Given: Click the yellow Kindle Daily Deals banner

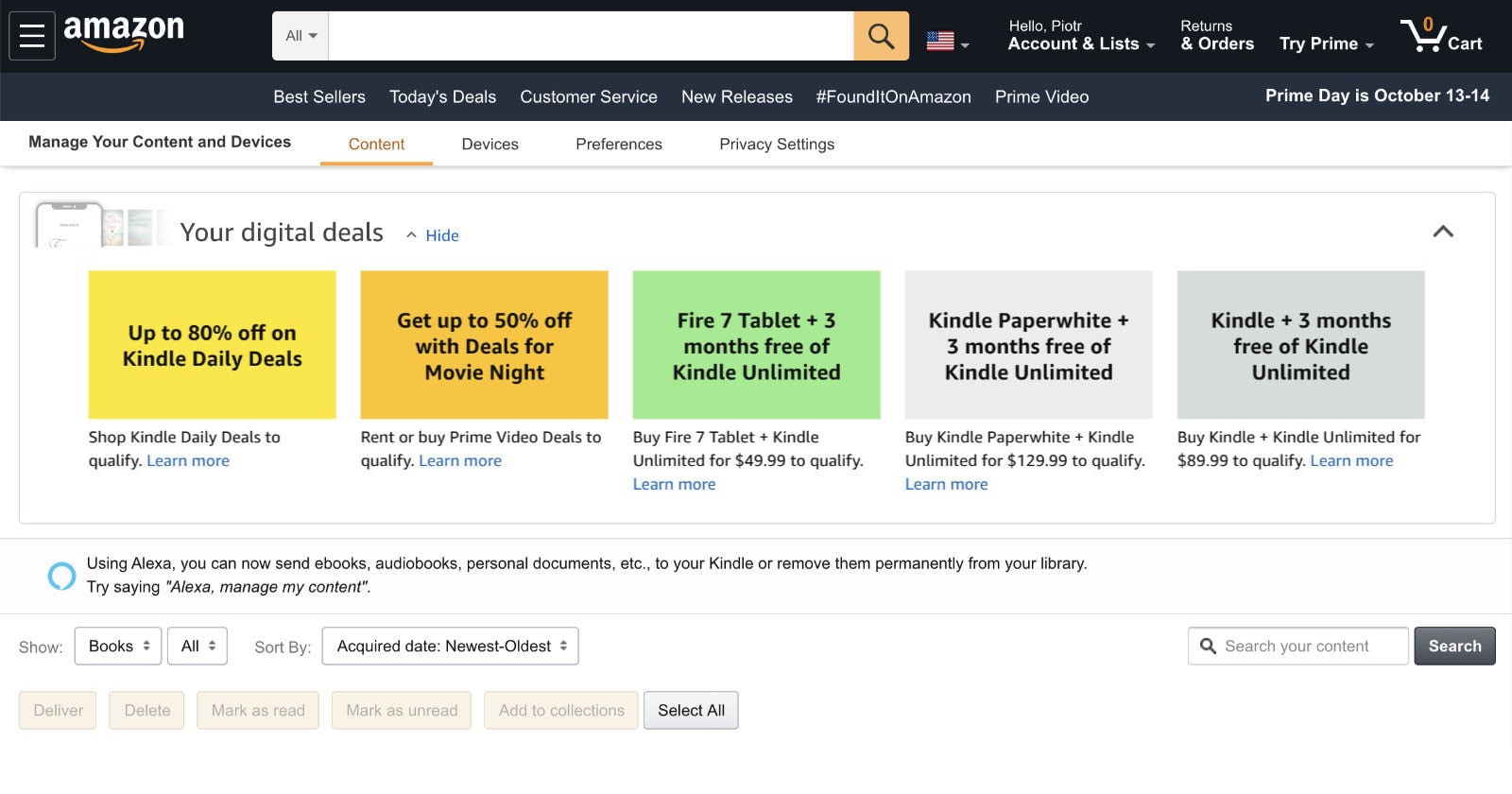Looking at the screenshot, I should pyautogui.click(x=211, y=344).
